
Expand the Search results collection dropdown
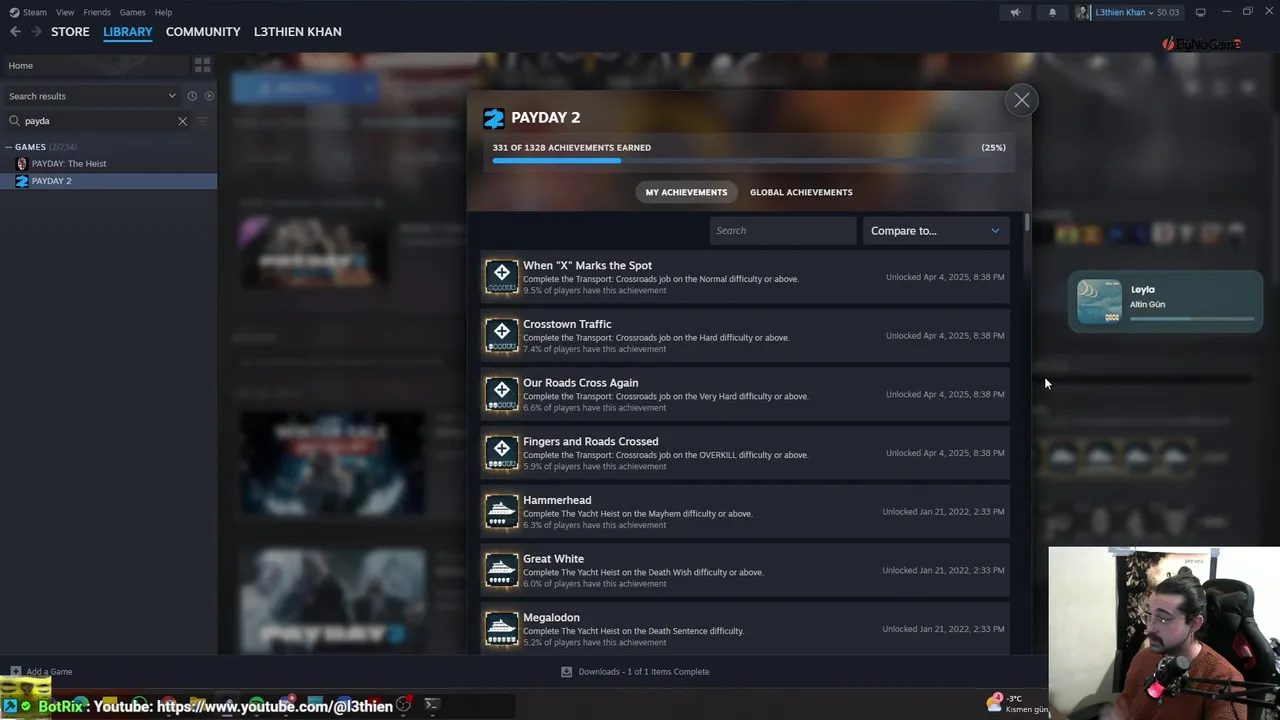coord(92,96)
